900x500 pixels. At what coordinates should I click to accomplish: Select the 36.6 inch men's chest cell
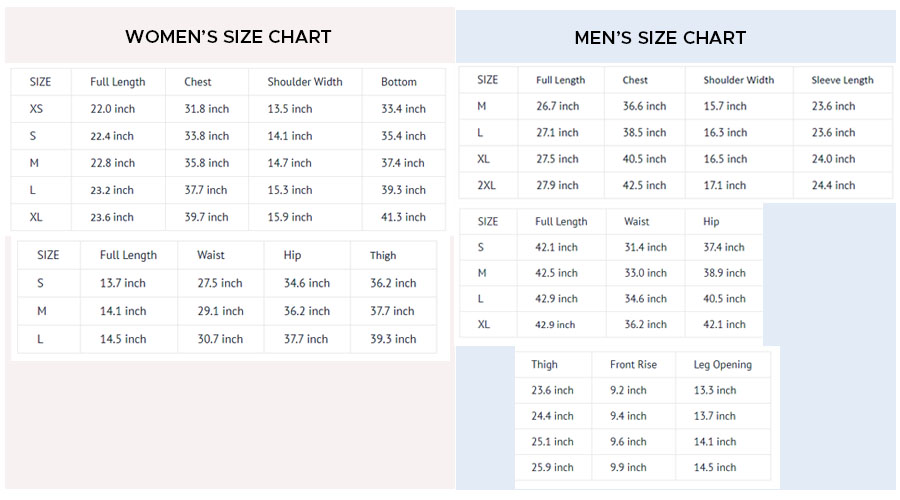pyautogui.click(x=644, y=106)
